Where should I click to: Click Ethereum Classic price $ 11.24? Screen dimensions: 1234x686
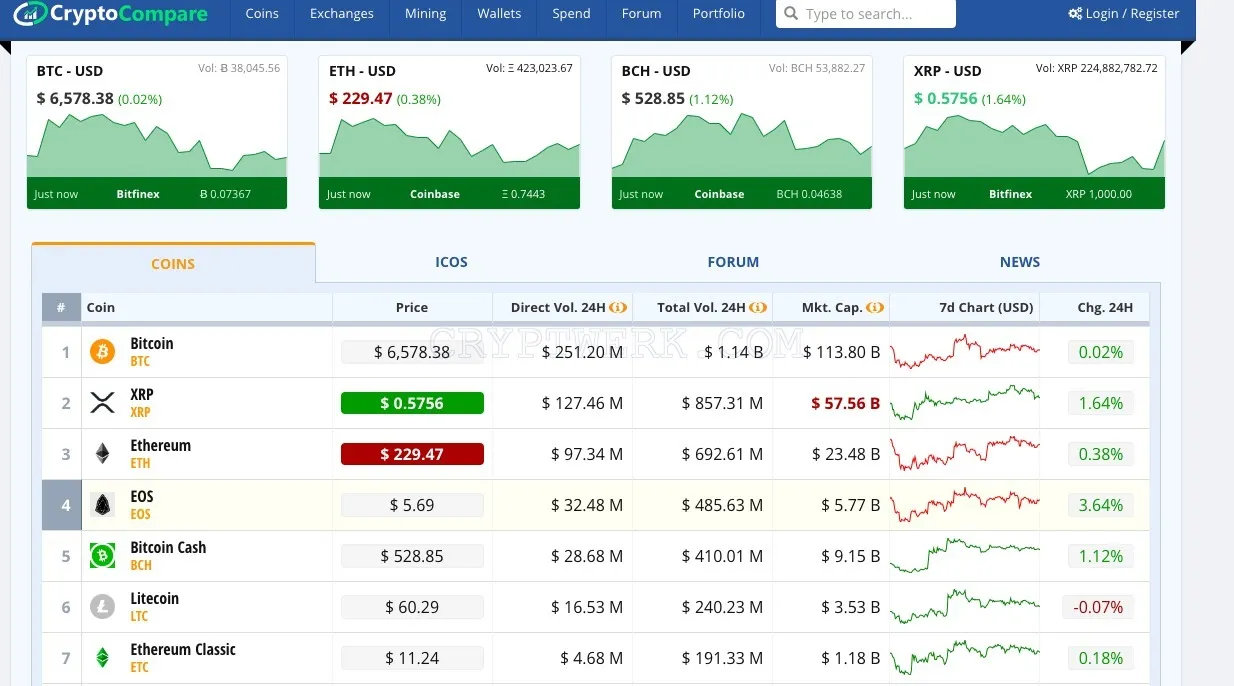tap(412, 658)
